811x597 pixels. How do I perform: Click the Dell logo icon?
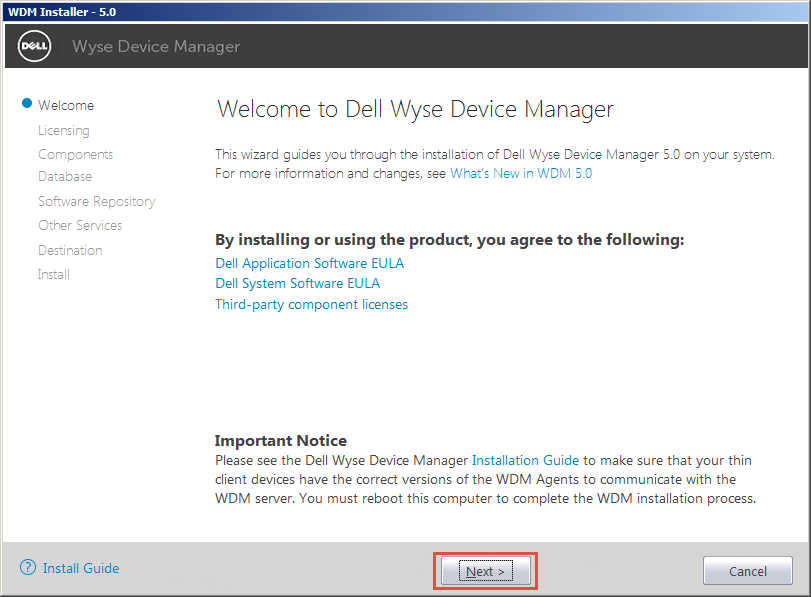pyautogui.click(x=33, y=45)
